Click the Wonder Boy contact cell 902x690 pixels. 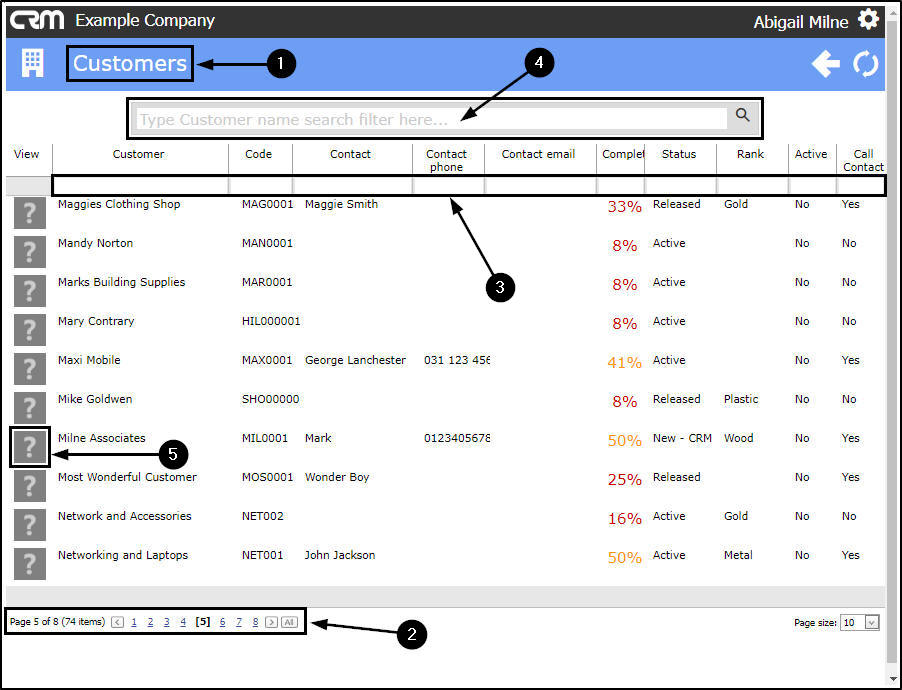pyautogui.click(x=337, y=477)
